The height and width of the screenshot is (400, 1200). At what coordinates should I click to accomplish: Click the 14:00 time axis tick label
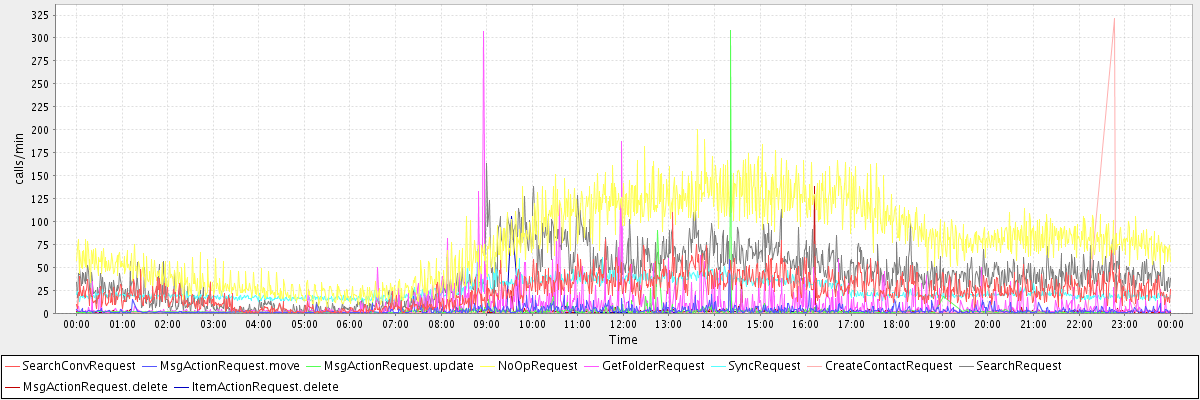(x=714, y=324)
